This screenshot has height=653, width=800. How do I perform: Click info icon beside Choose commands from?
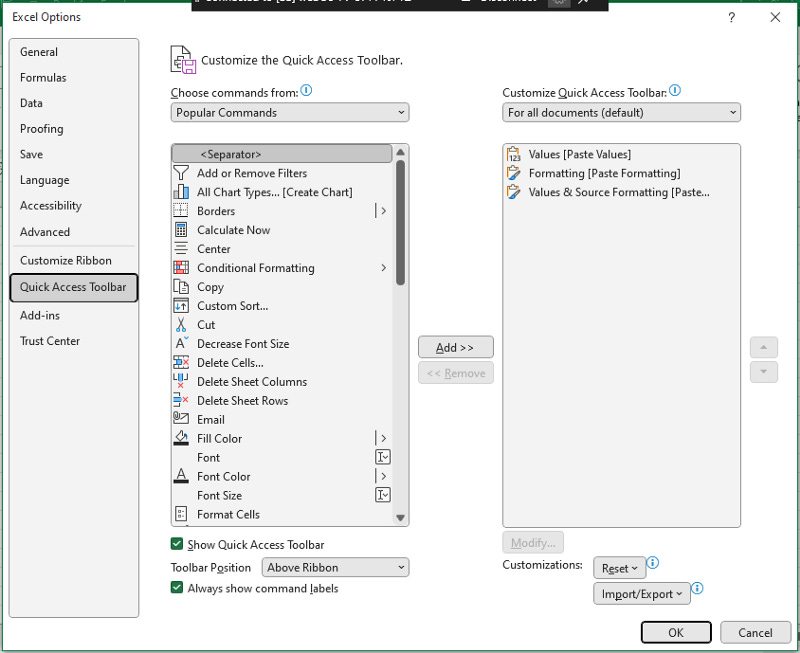[x=306, y=91]
